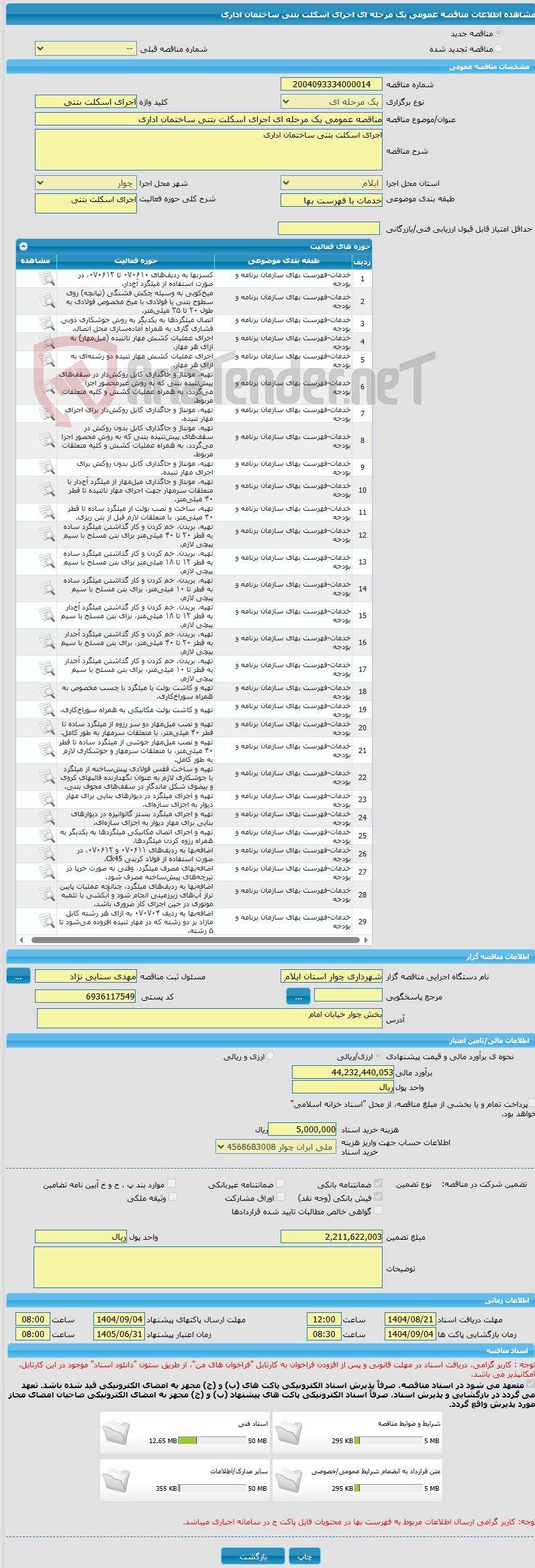Toggle the ضمانتنامه بانکی checkbox

pyautogui.click(x=378, y=1184)
